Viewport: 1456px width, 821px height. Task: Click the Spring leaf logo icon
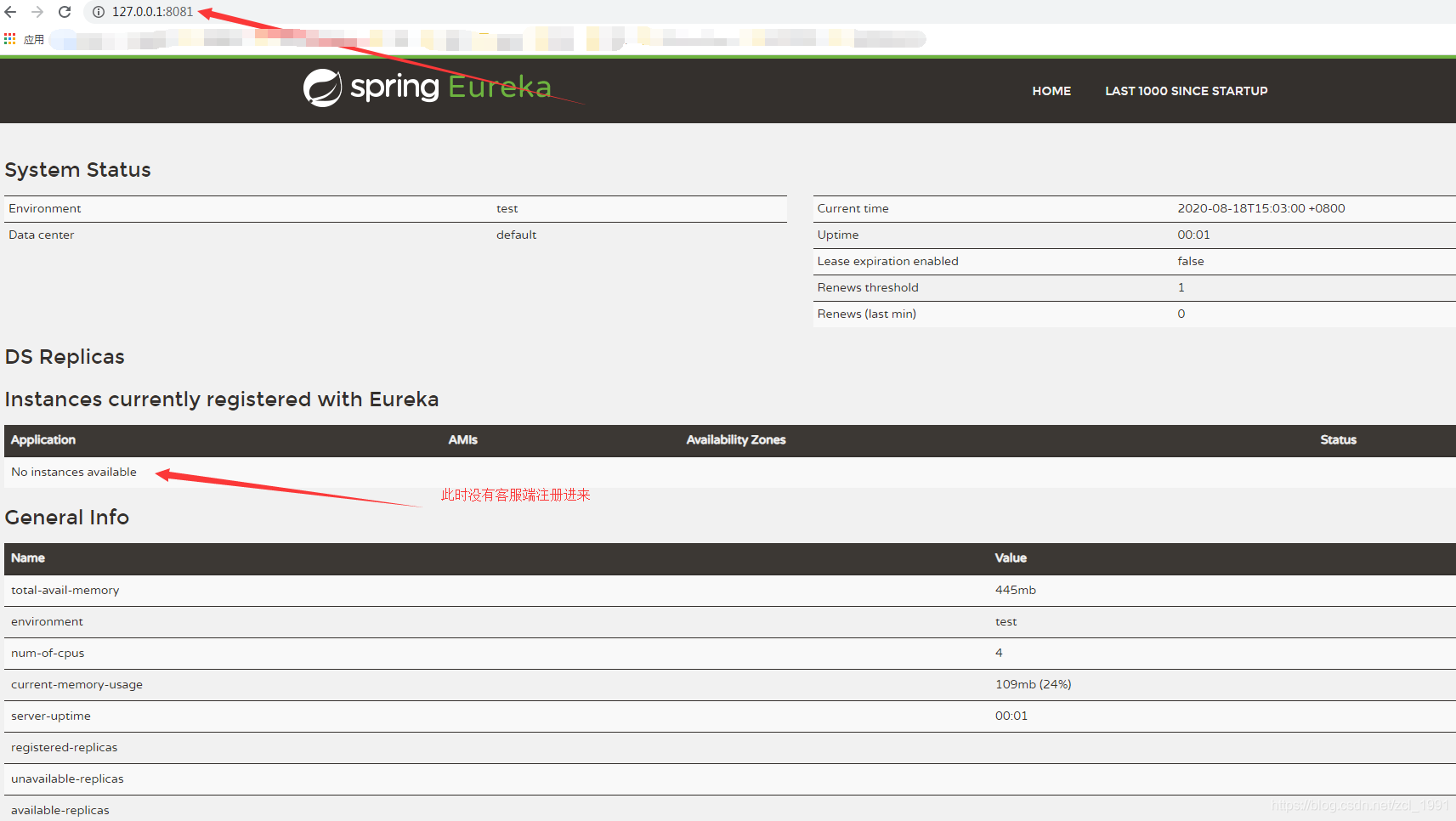(322, 88)
